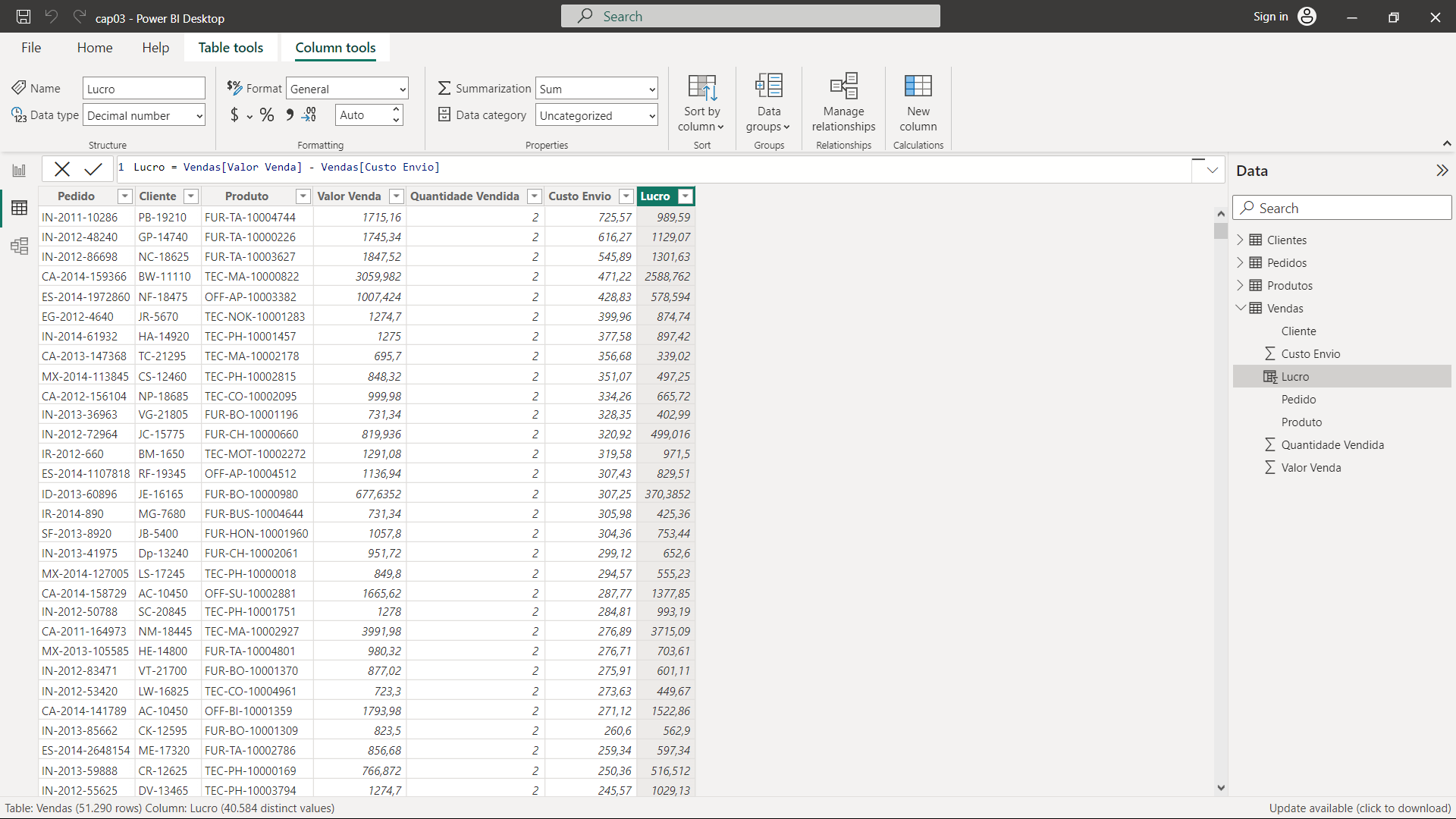Open the Table tools tab
Viewport: 1456px width, 819px height.
[231, 48]
